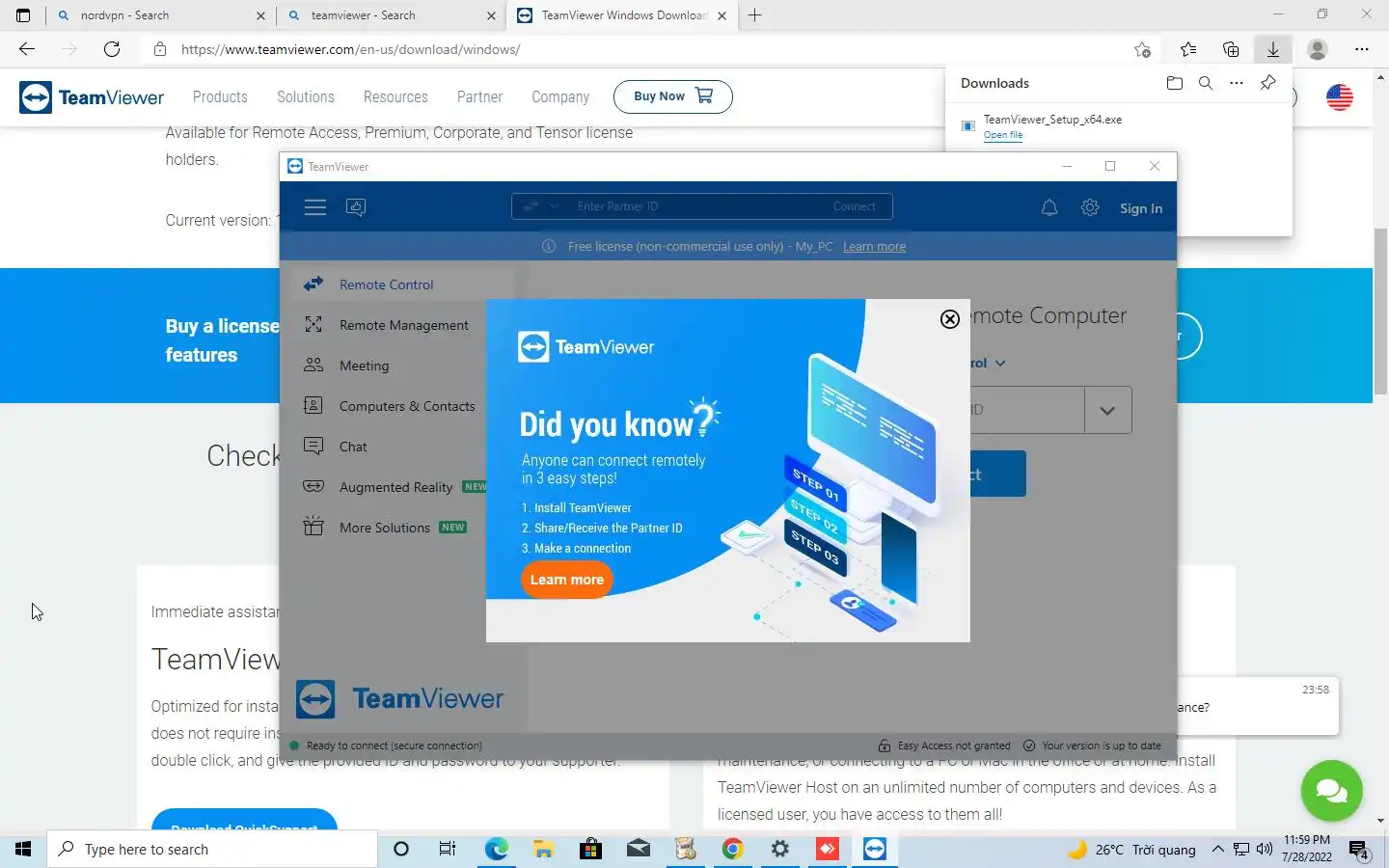
Task: Search downloads with magnifier icon
Action: click(x=1206, y=83)
